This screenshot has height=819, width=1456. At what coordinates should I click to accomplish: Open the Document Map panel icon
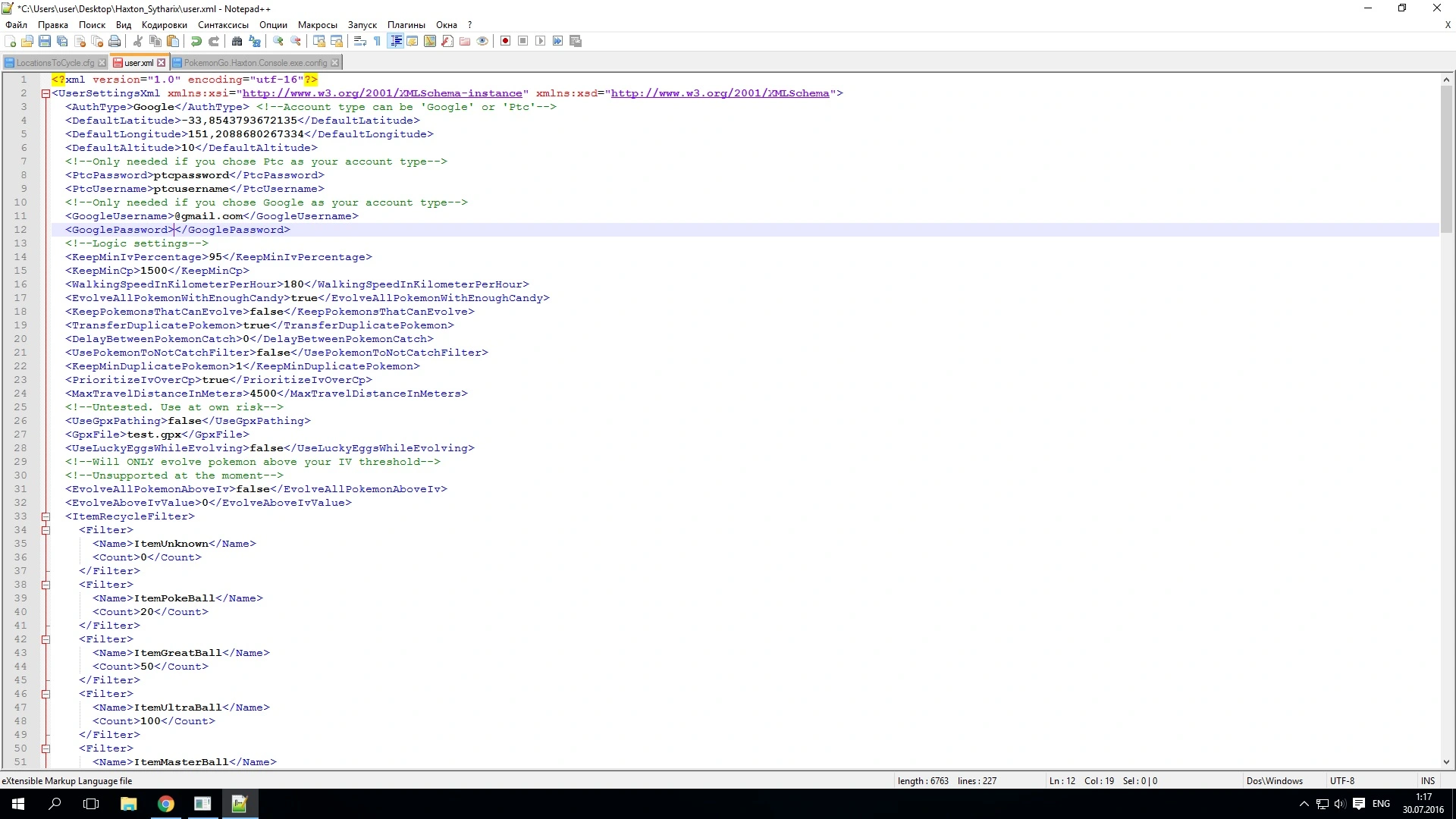tap(430, 41)
